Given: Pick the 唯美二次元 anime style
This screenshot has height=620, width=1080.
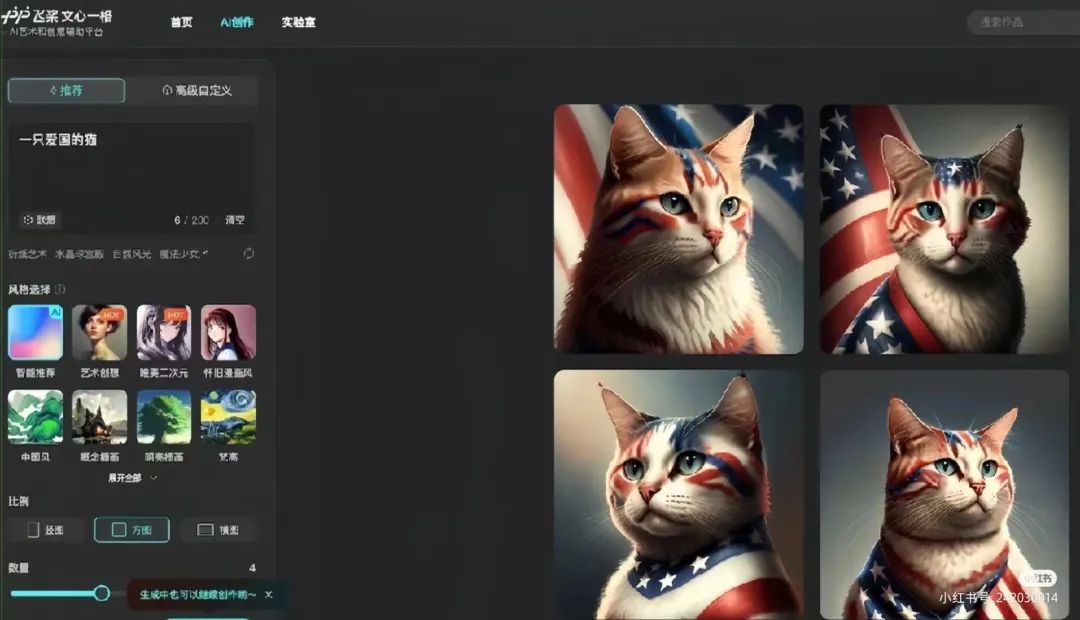Looking at the screenshot, I should 164,333.
